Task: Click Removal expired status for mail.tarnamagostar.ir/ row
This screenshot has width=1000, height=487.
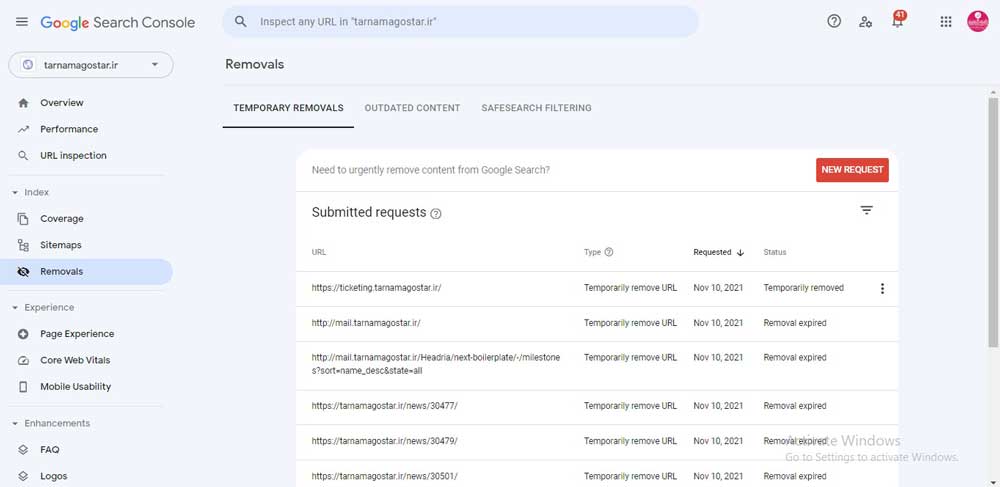Action: pos(795,323)
